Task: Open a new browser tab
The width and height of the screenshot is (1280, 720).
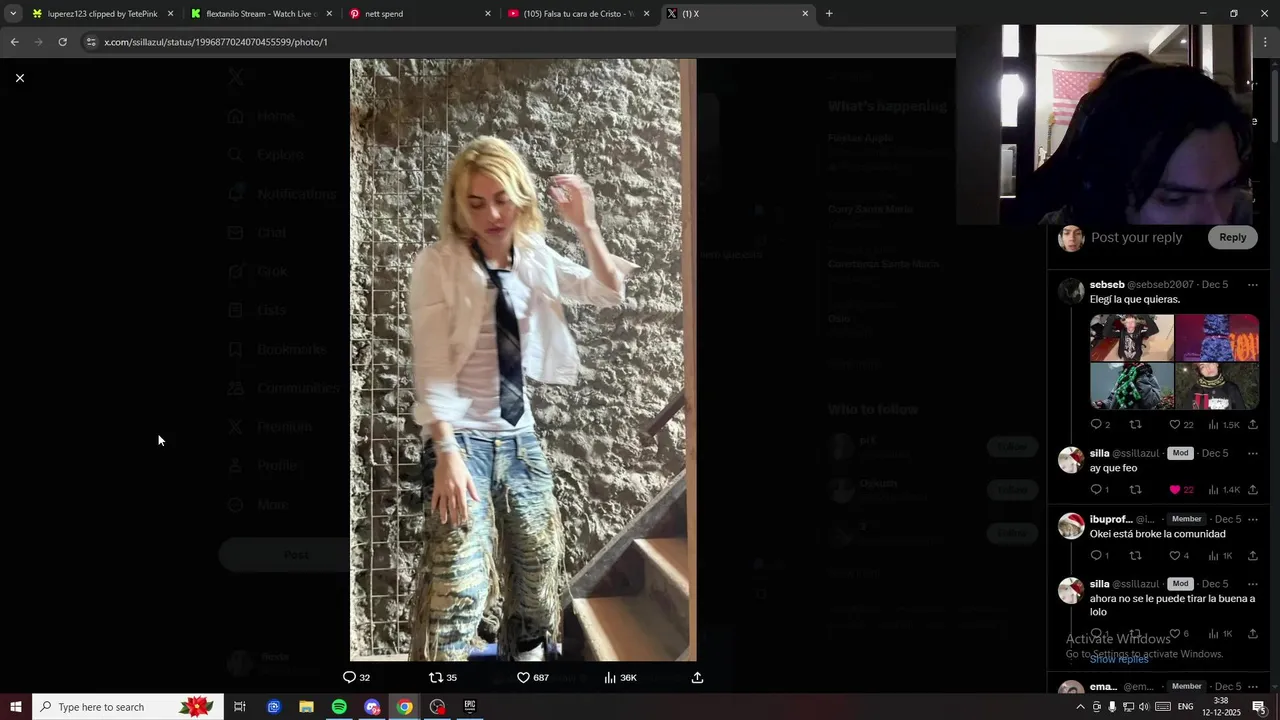Action: tap(829, 14)
